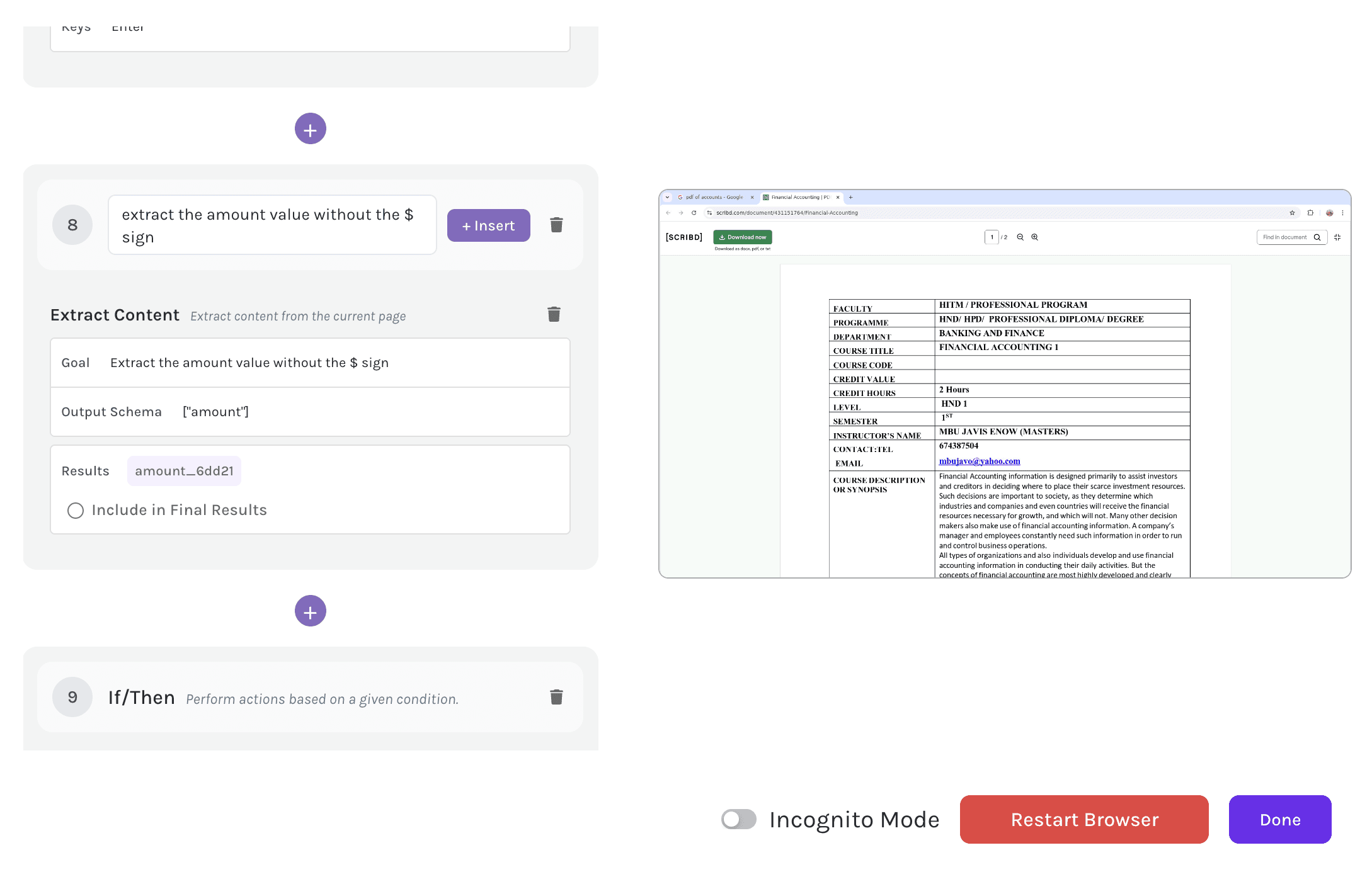Add a step between steps 8 and 9
The height and width of the screenshot is (889, 1372).
(x=310, y=611)
